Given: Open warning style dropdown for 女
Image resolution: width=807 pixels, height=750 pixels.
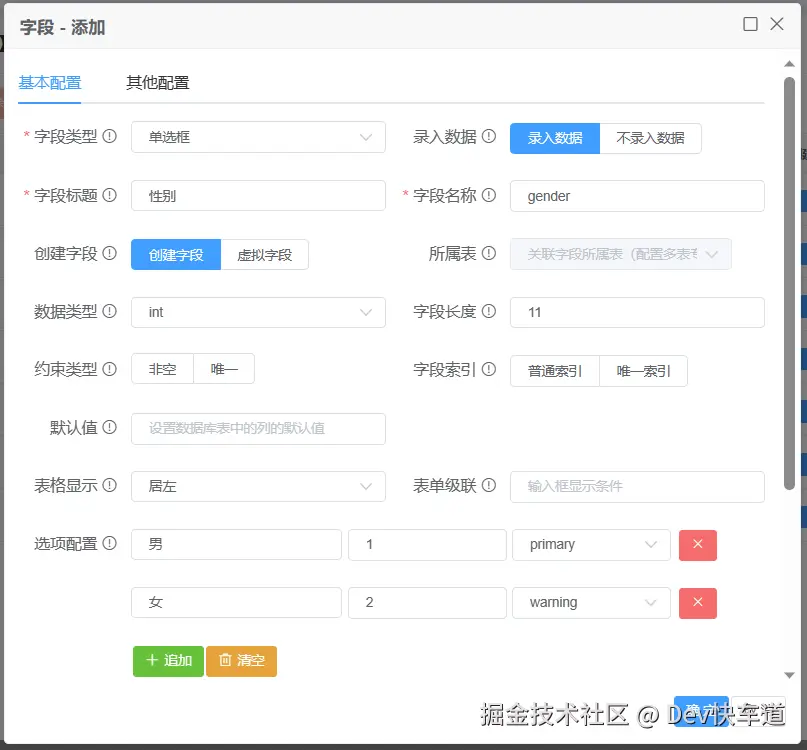Looking at the screenshot, I should tap(591, 603).
